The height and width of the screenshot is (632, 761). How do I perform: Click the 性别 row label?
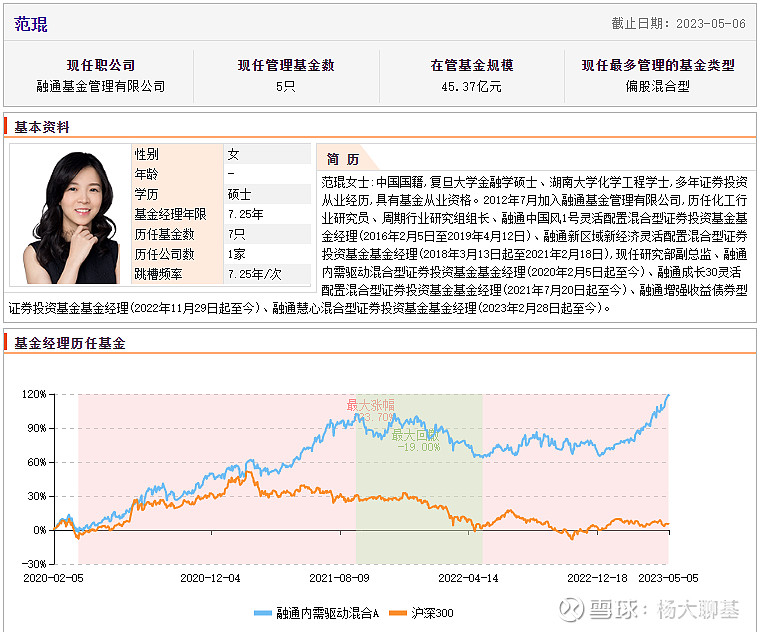coord(146,154)
